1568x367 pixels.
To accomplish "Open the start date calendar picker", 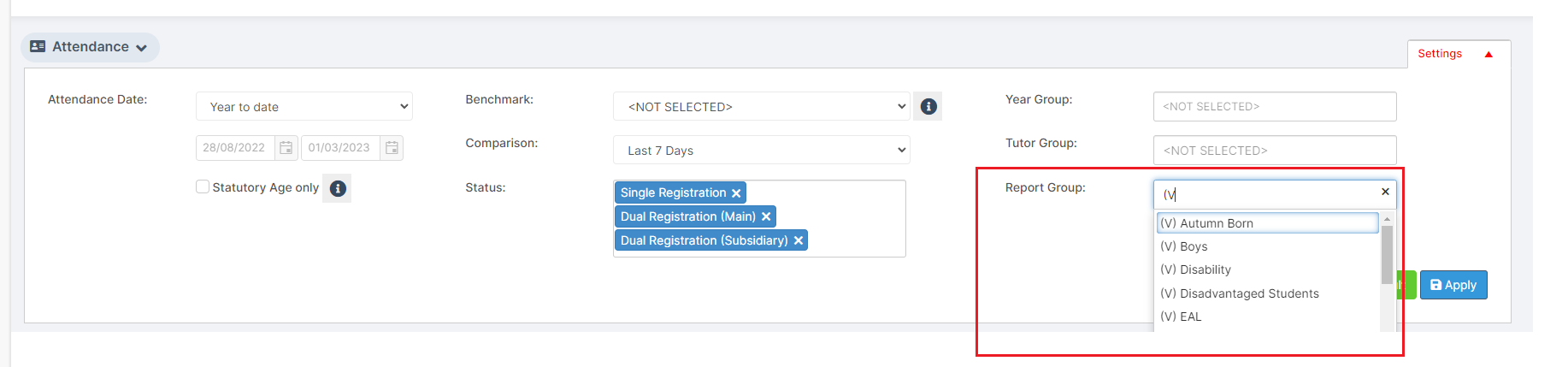I will [x=286, y=148].
